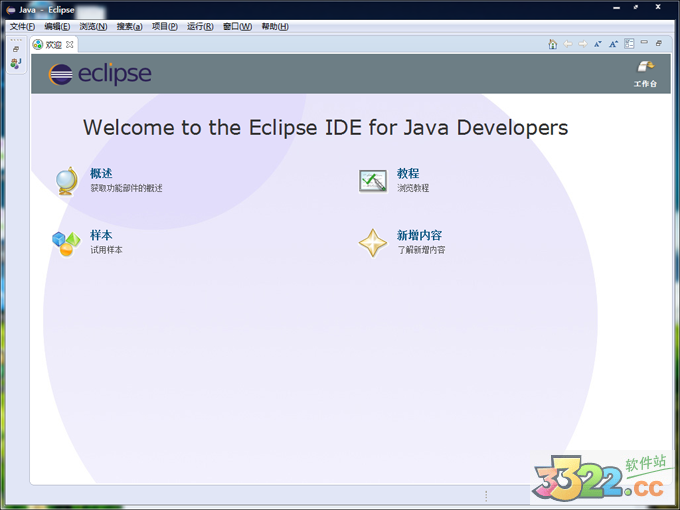The image size is (680, 510).
Task: Click the Eclipse title bar icon
Action: click(x=11, y=10)
